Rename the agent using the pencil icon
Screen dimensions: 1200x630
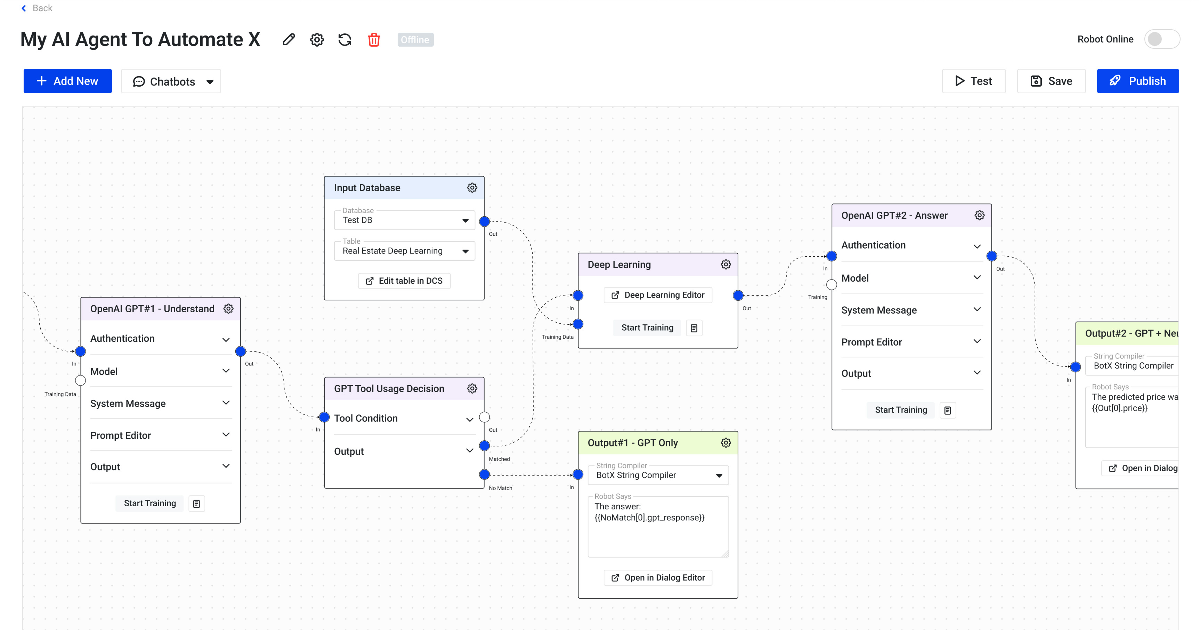tap(288, 39)
